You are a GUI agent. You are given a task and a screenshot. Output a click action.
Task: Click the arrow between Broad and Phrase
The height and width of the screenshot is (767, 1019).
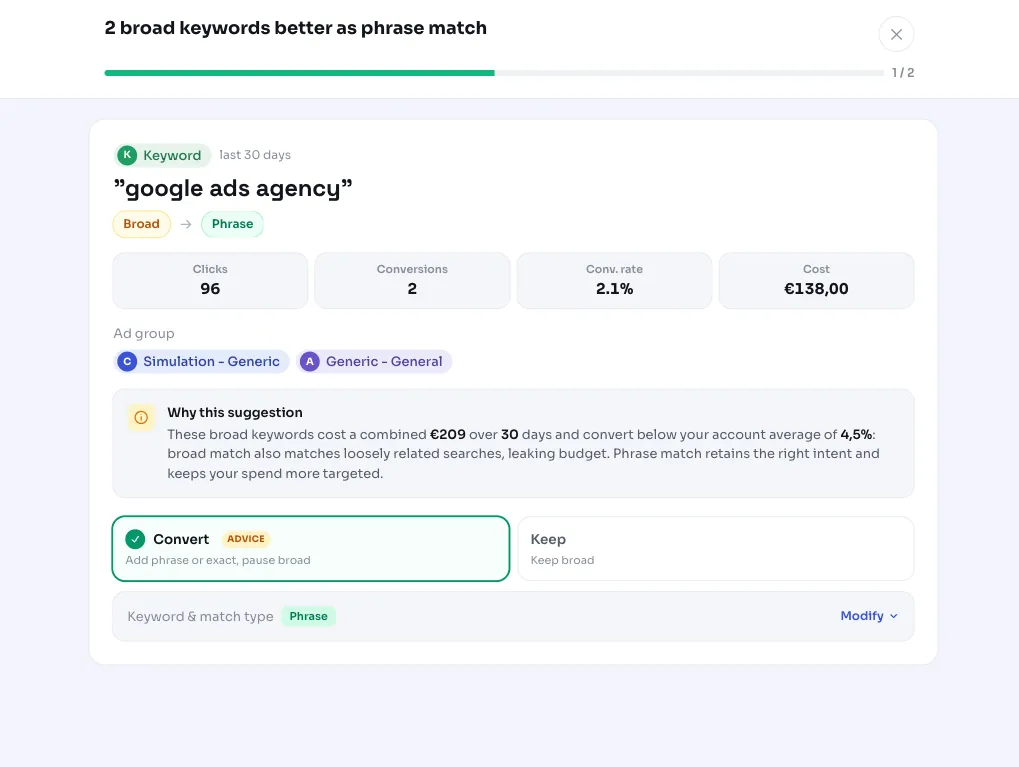(x=186, y=224)
